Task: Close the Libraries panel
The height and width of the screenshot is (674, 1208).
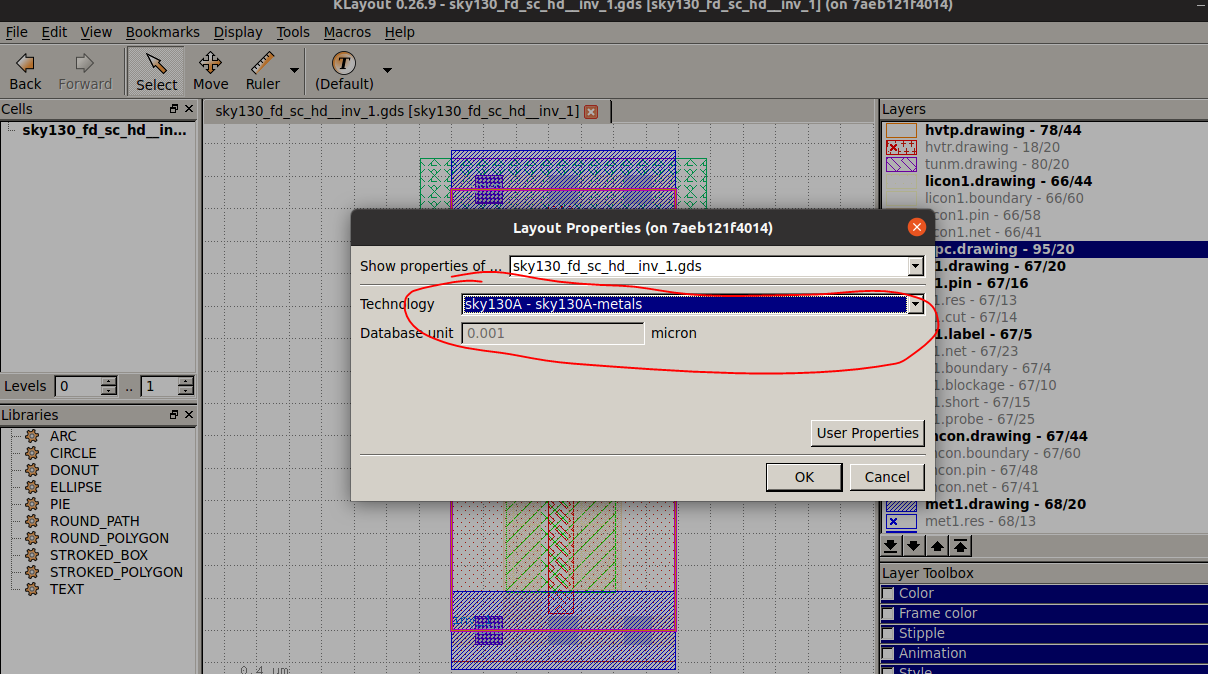Action: 189,414
